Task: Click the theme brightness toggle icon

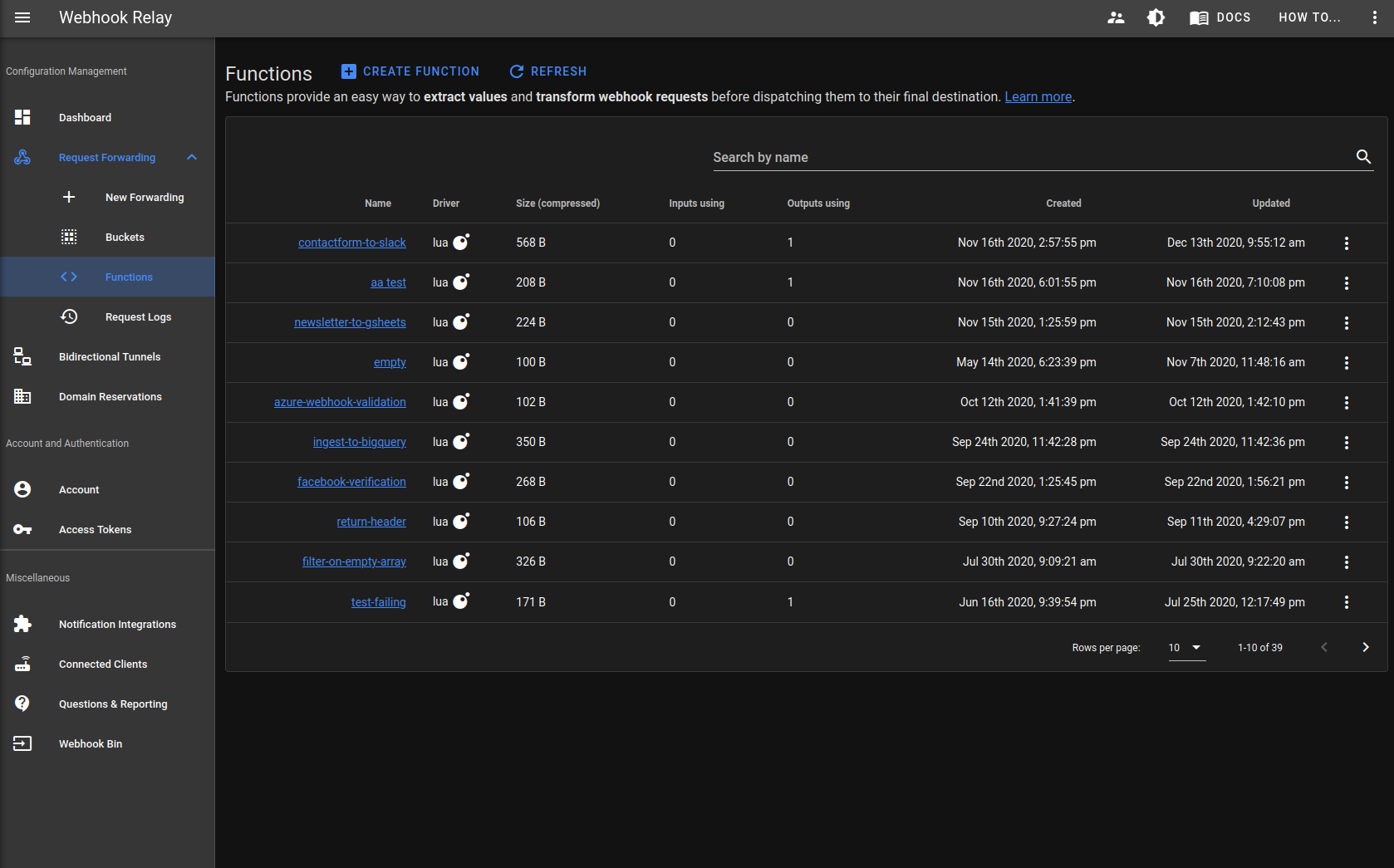Action: [1156, 17]
